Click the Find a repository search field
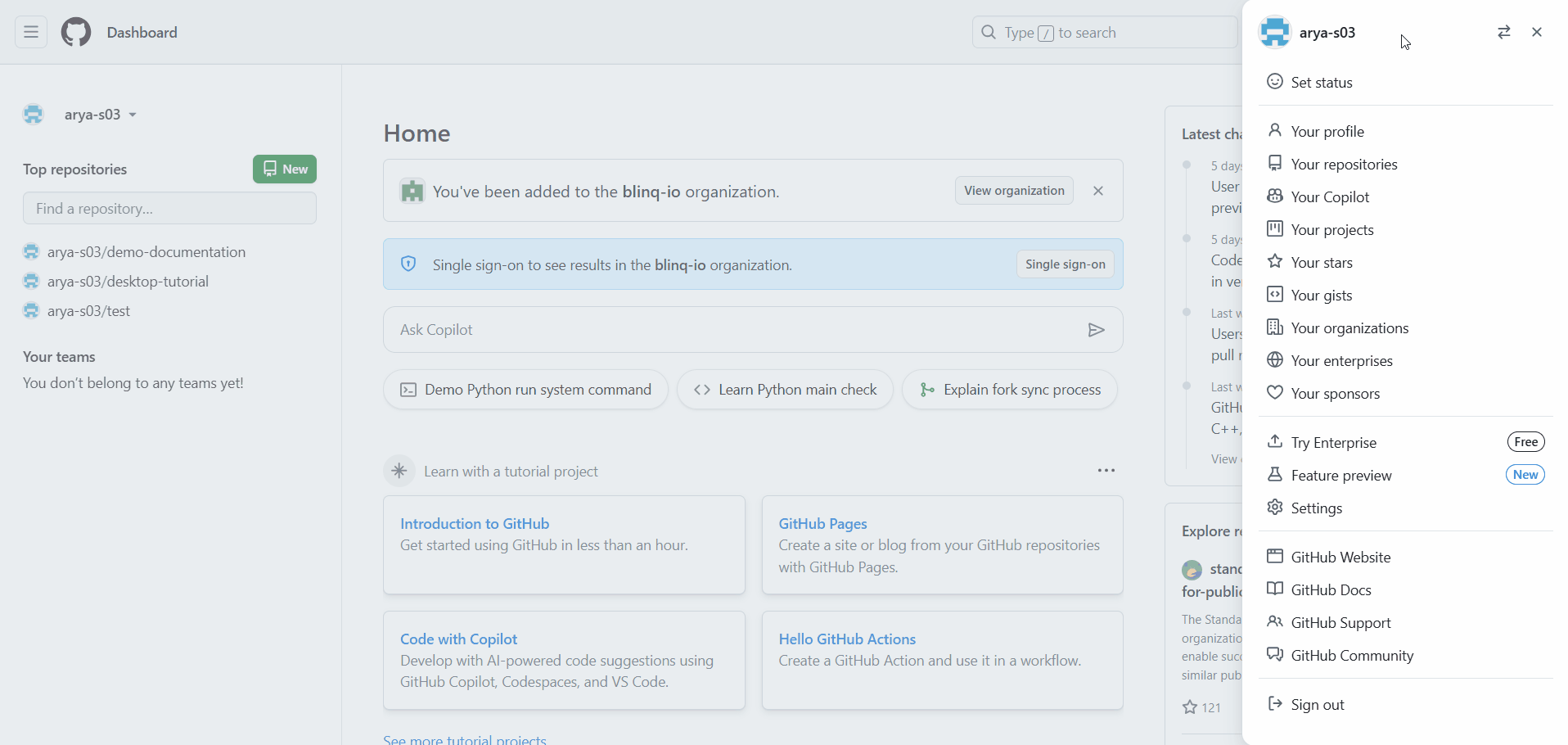The height and width of the screenshot is (745, 1568). pos(170,208)
